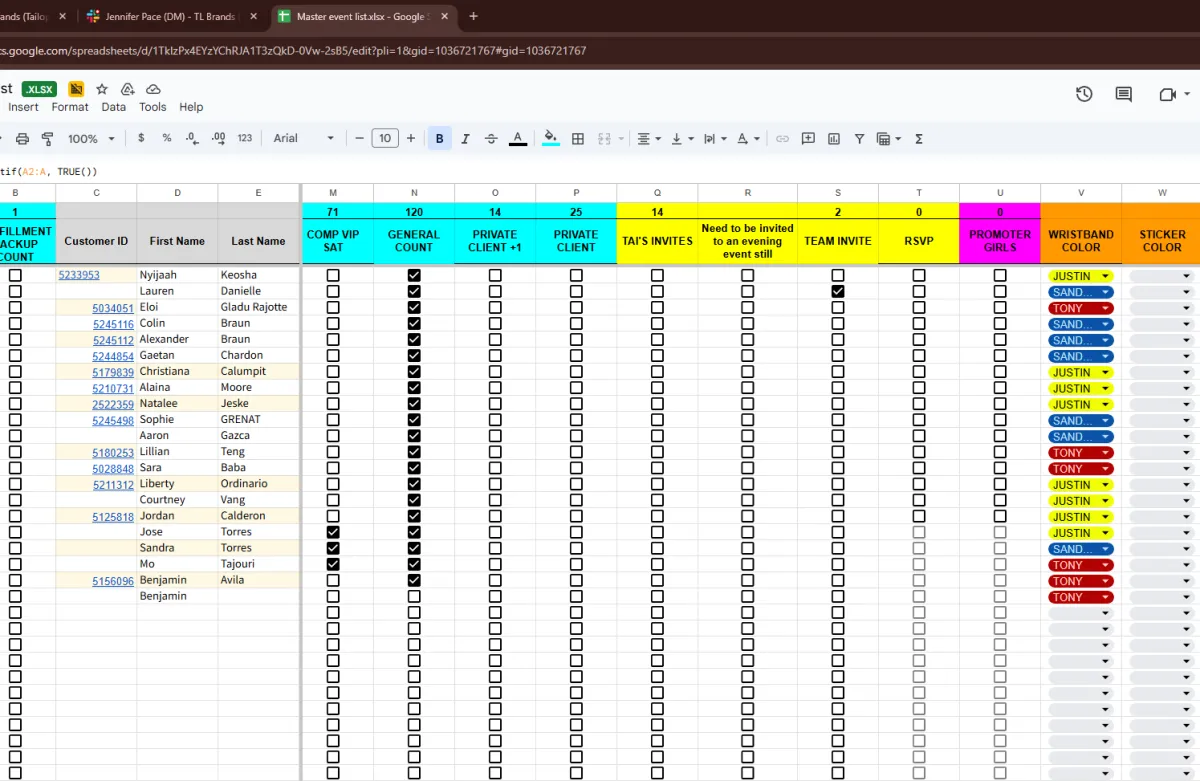Click the create filter icon
This screenshot has height=781, width=1200.
point(859,139)
